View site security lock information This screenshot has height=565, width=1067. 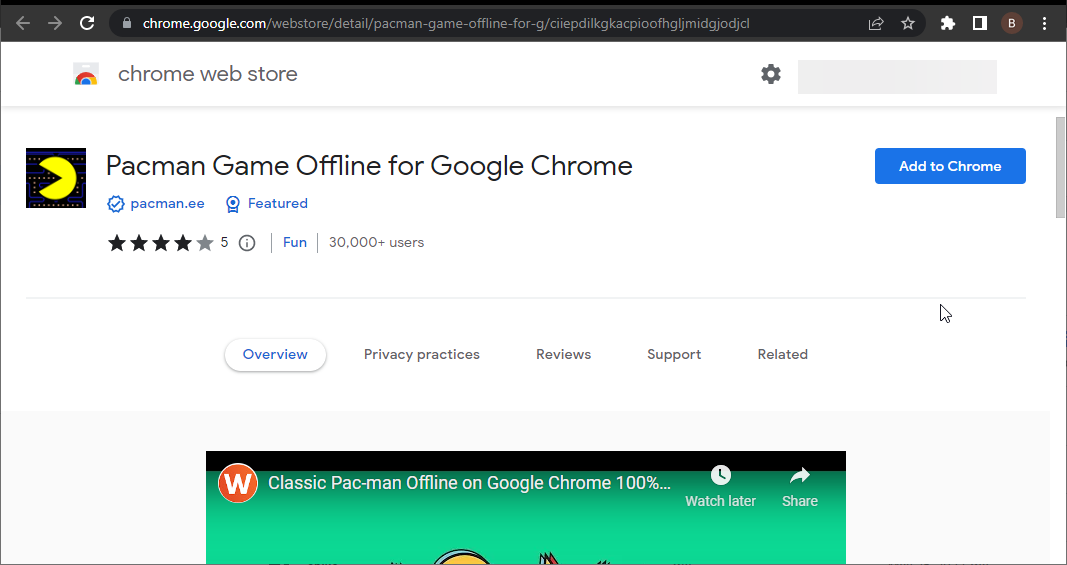[x=127, y=23]
